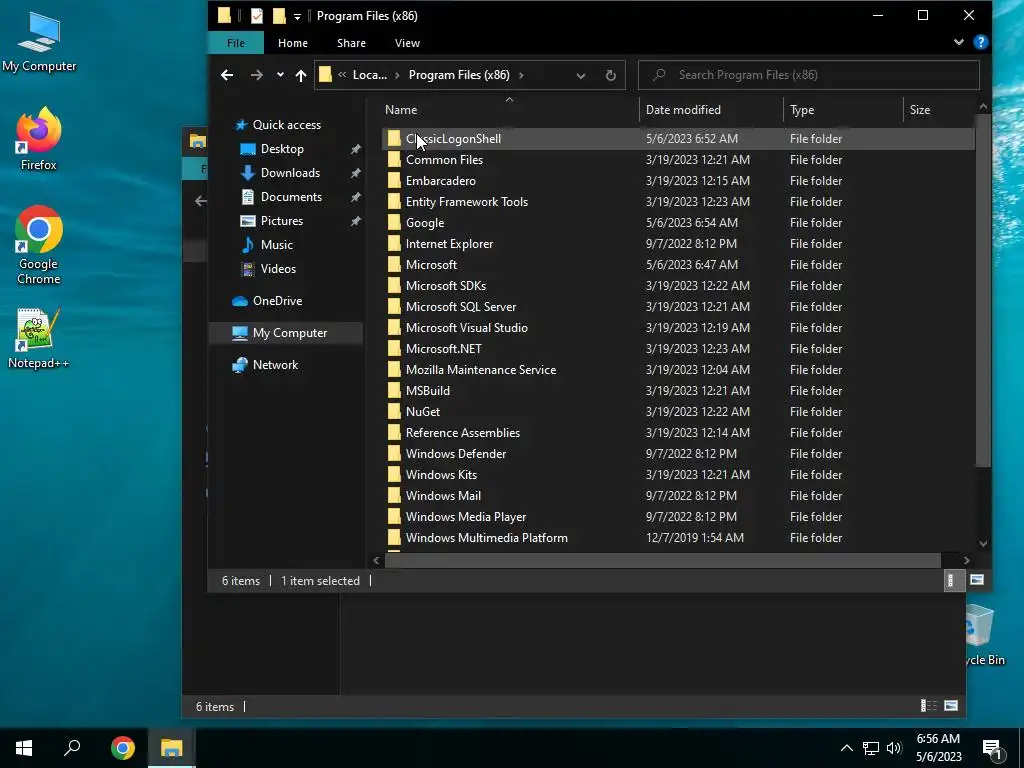Open the Home ribbon tab

[293, 43]
